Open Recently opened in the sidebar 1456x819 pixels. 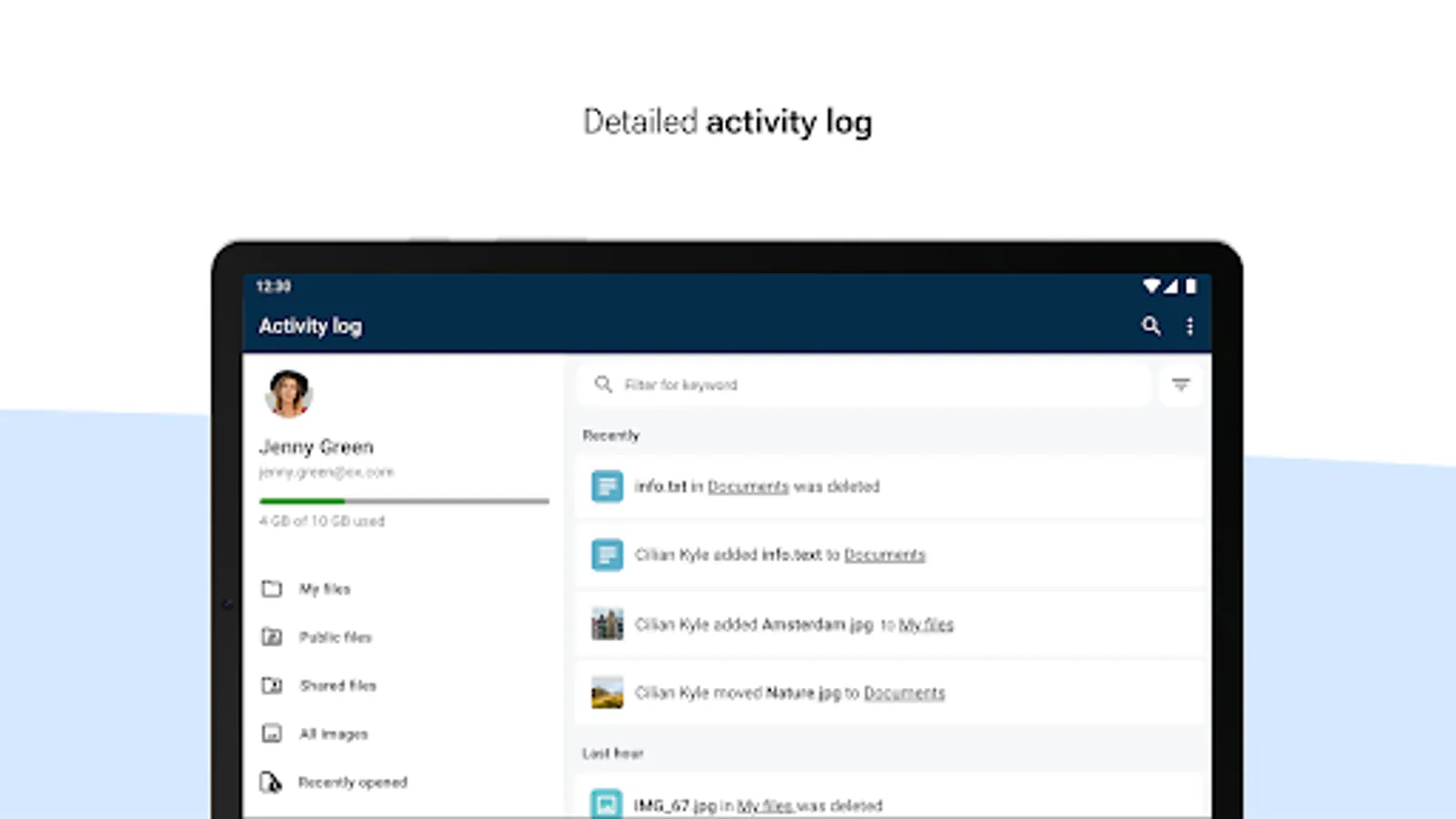(353, 782)
